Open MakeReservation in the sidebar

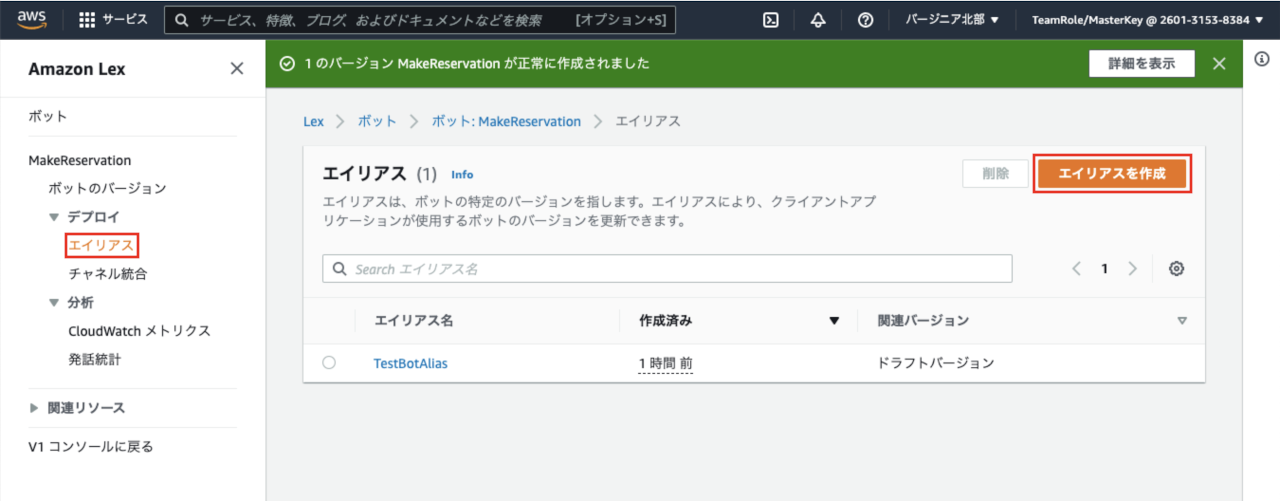80,160
